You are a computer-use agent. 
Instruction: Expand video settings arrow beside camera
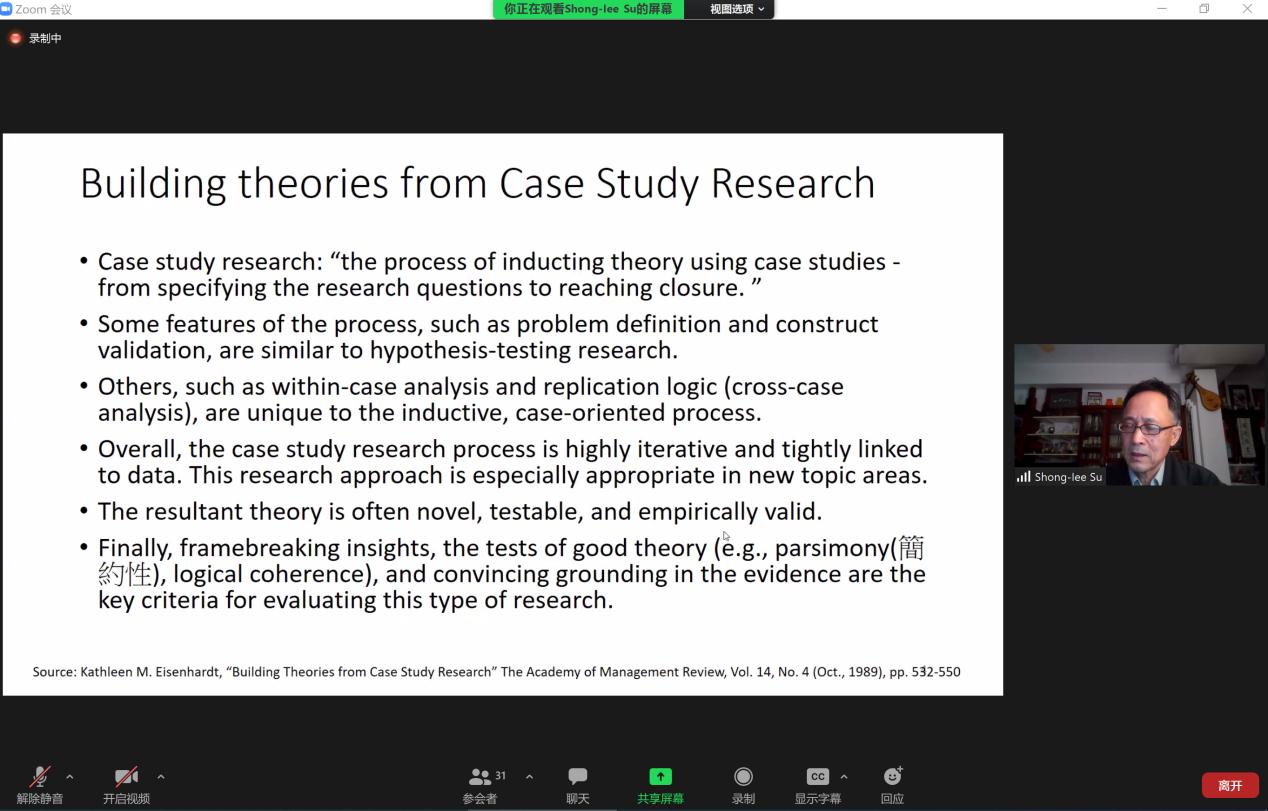coord(161,777)
